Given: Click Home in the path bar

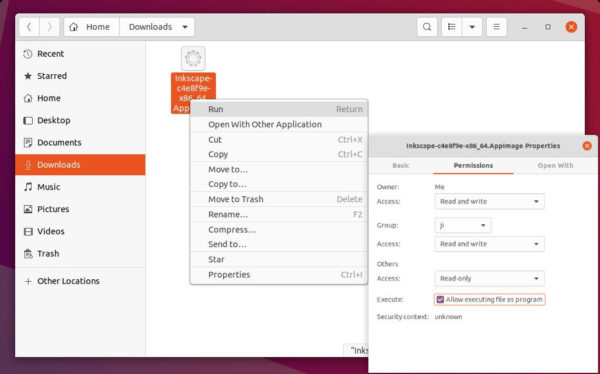Looking at the screenshot, I should [92, 27].
